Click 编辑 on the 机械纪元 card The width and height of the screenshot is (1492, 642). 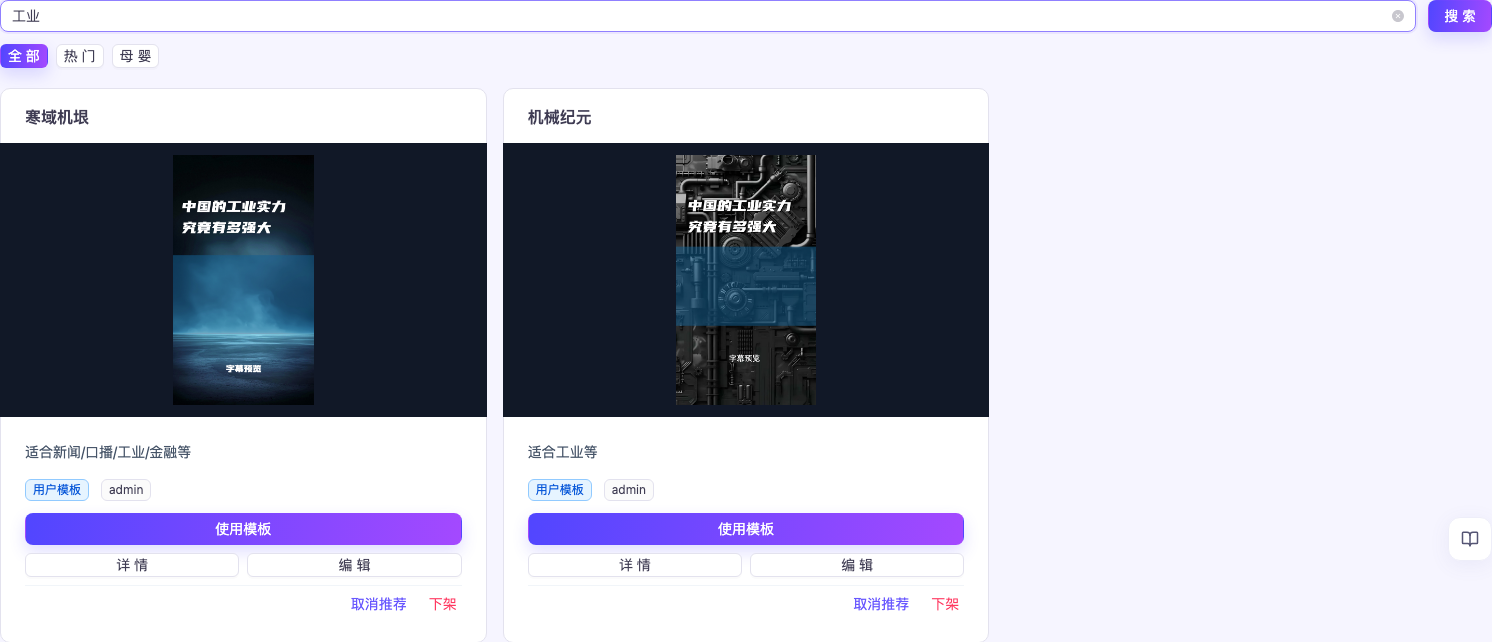pyautogui.click(x=857, y=565)
